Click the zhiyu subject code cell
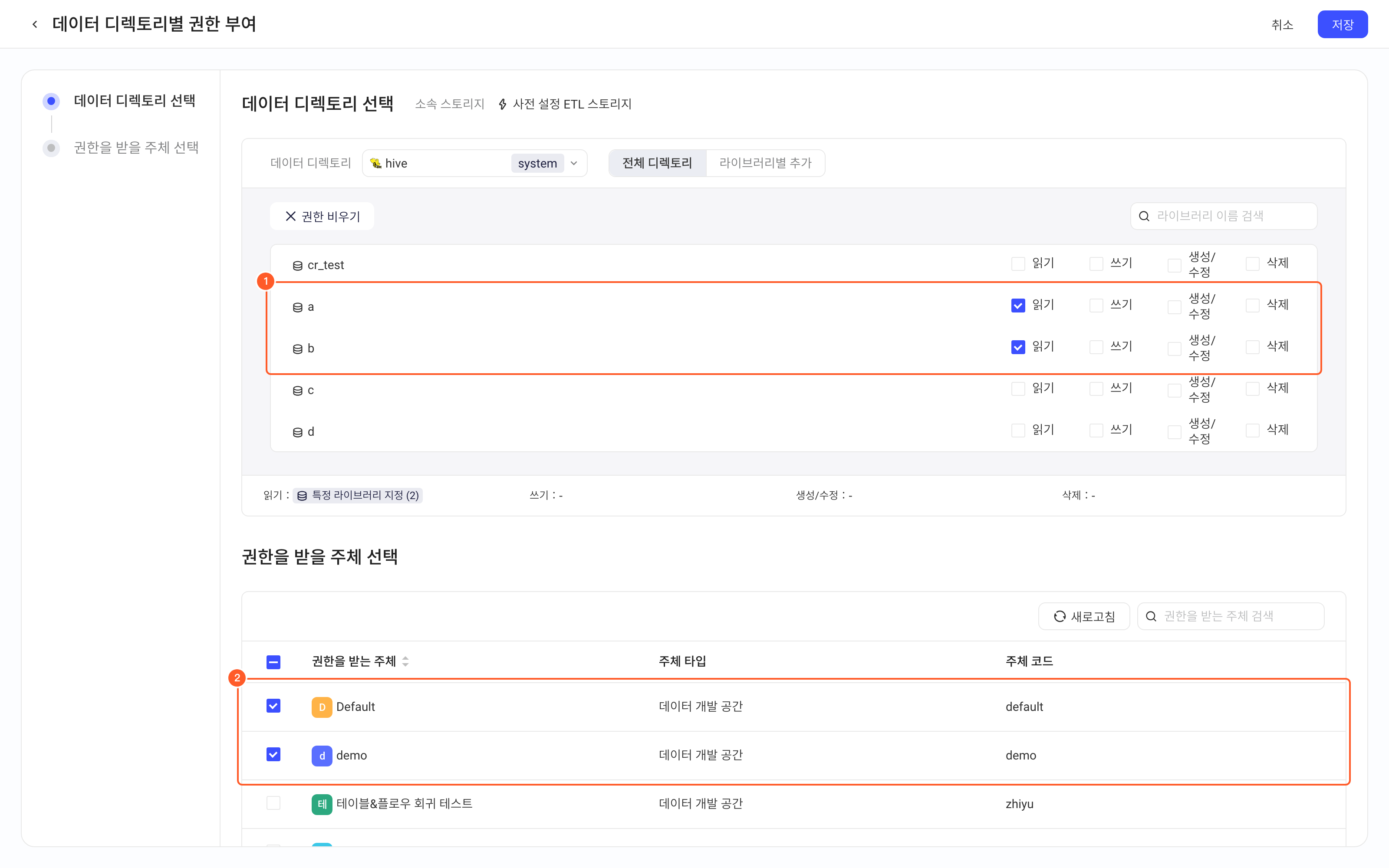1389x868 pixels. pyautogui.click(x=1019, y=804)
